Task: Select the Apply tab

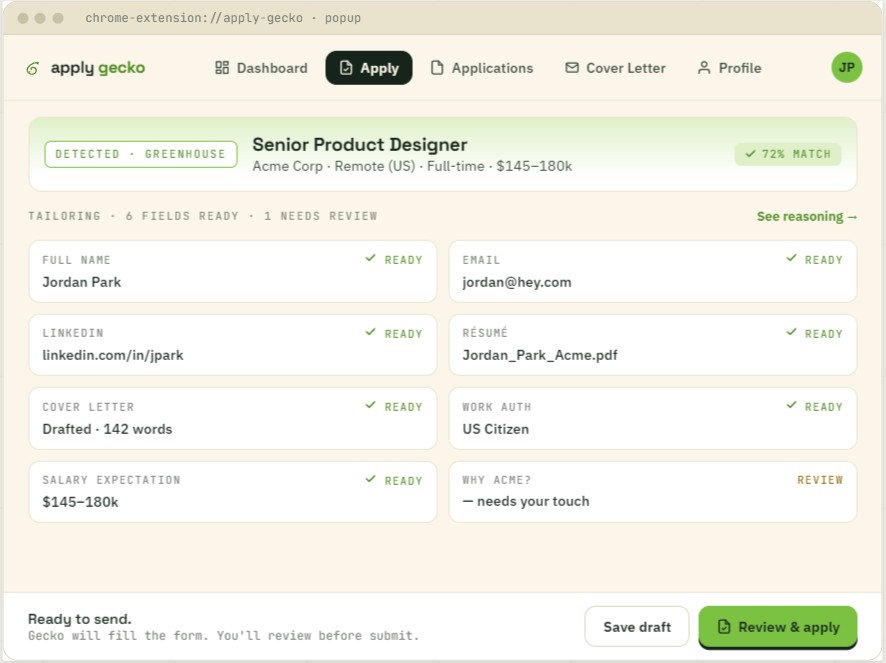Action: coord(369,68)
